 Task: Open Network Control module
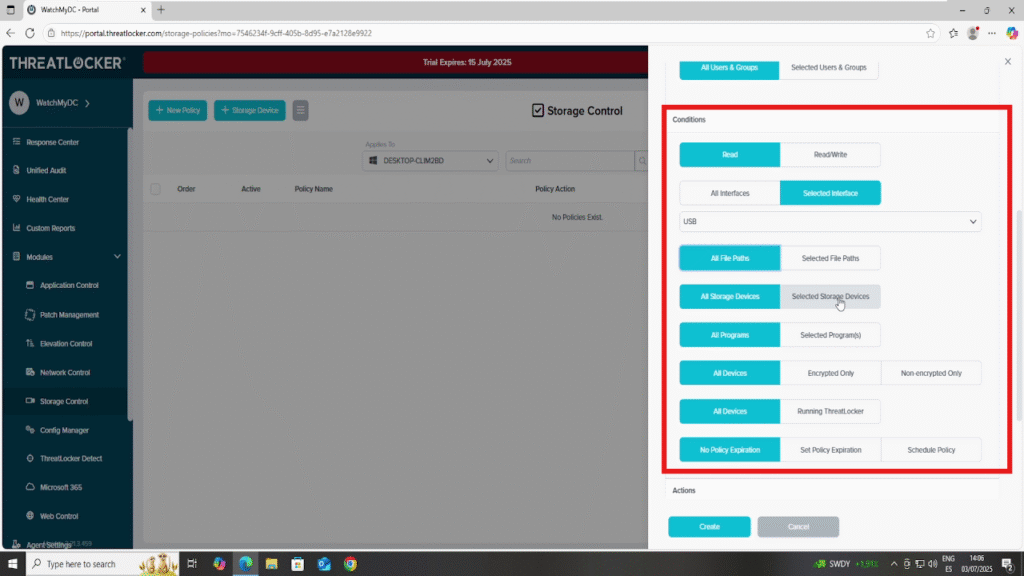pos(65,372)
